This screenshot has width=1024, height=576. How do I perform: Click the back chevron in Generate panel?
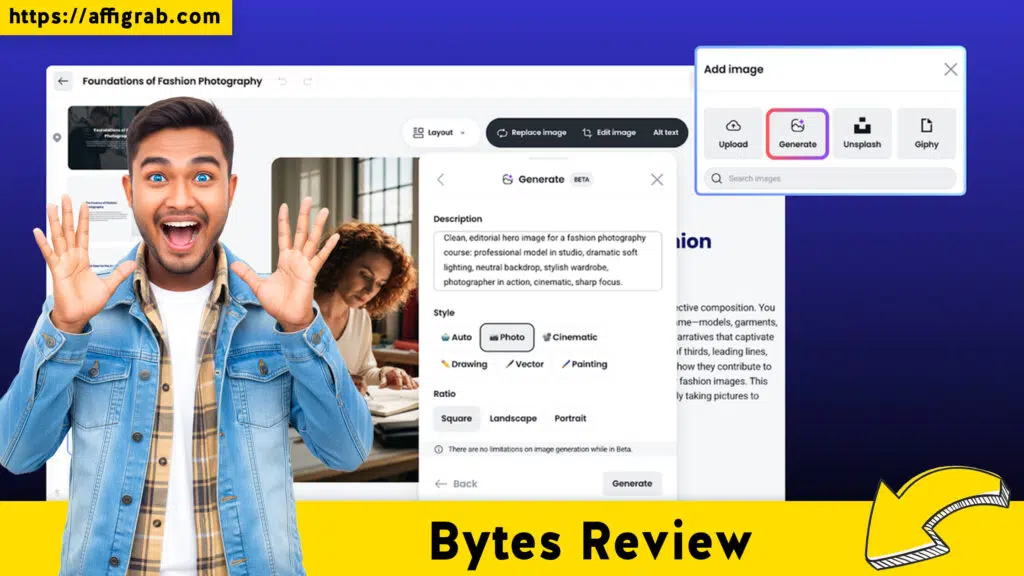[x=441, y=180]
